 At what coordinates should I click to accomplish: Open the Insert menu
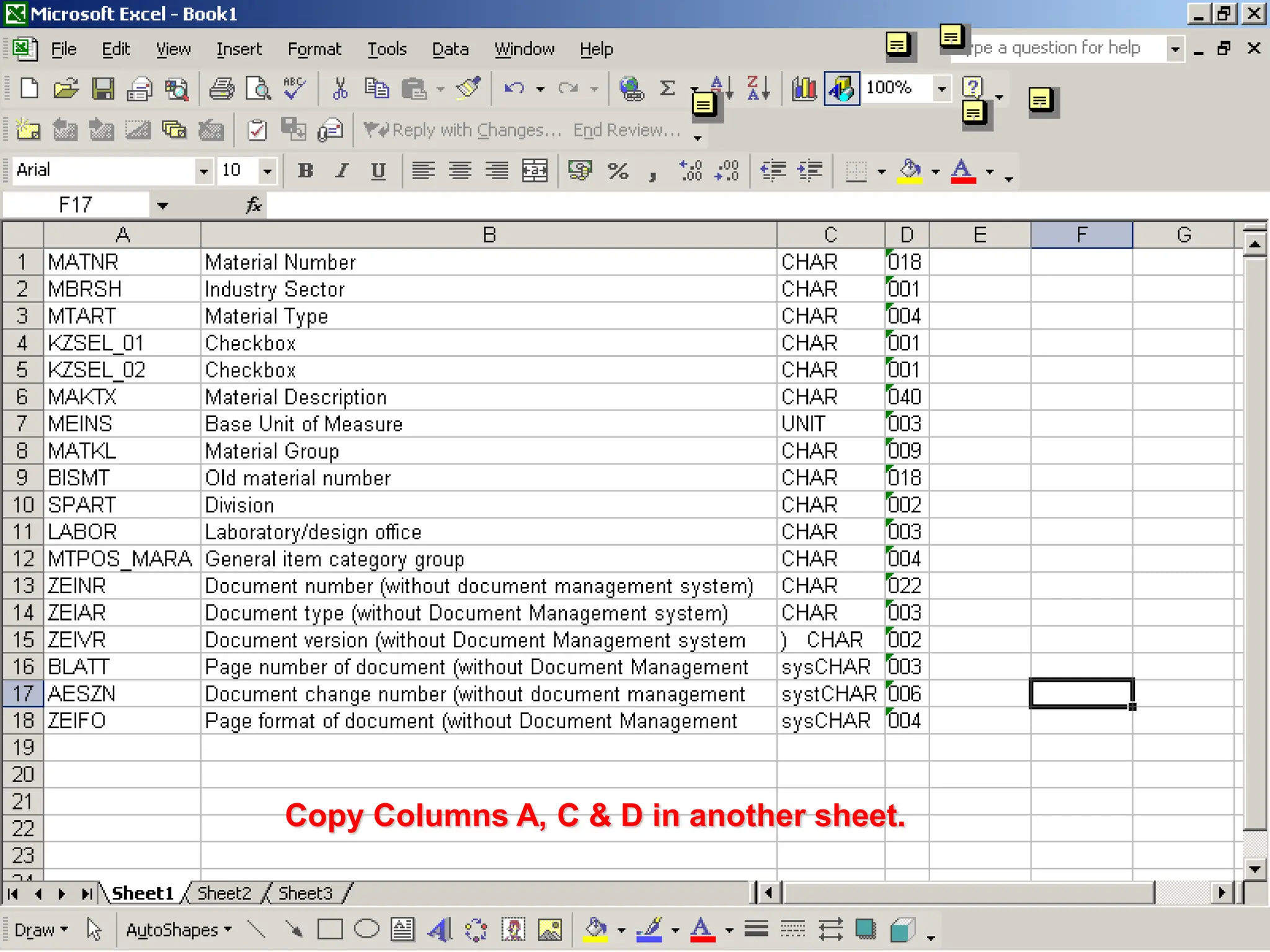point(239,49)
